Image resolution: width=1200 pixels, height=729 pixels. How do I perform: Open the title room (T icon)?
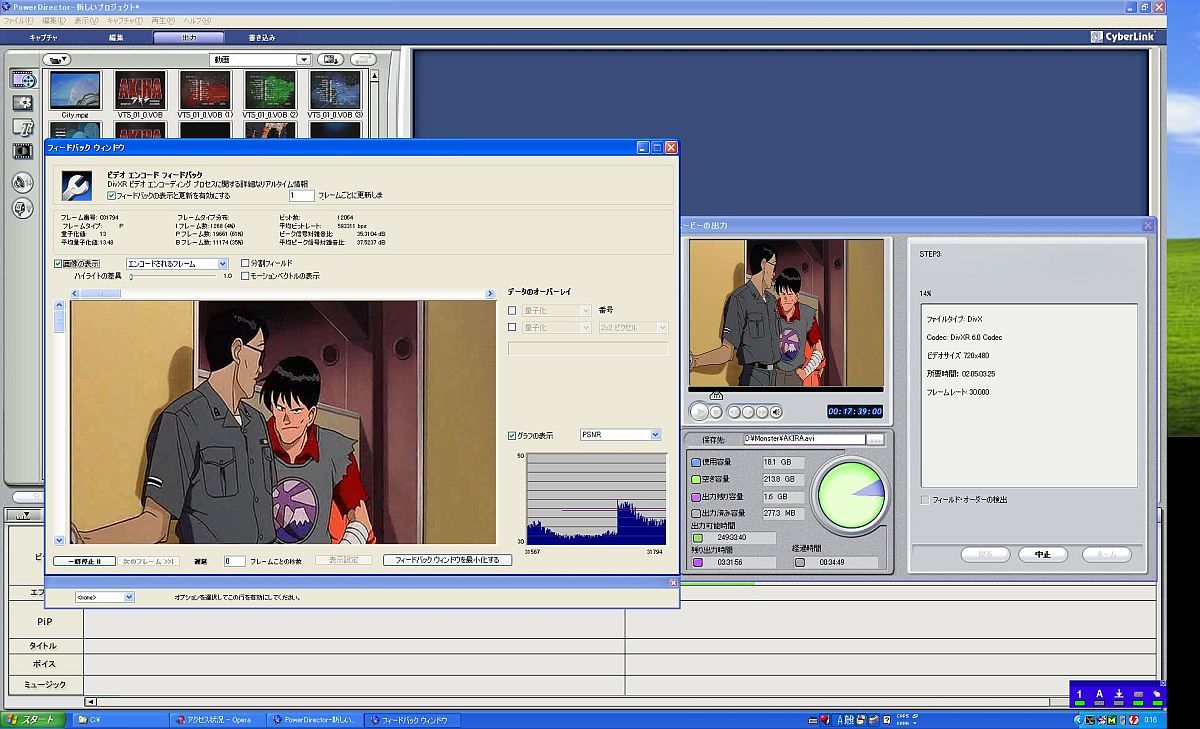[x=23, y=127]
